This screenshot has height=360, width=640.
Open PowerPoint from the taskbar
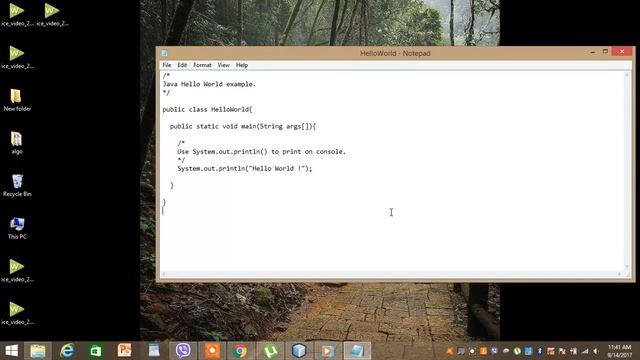pyautogui.click(x=124, y=351)
